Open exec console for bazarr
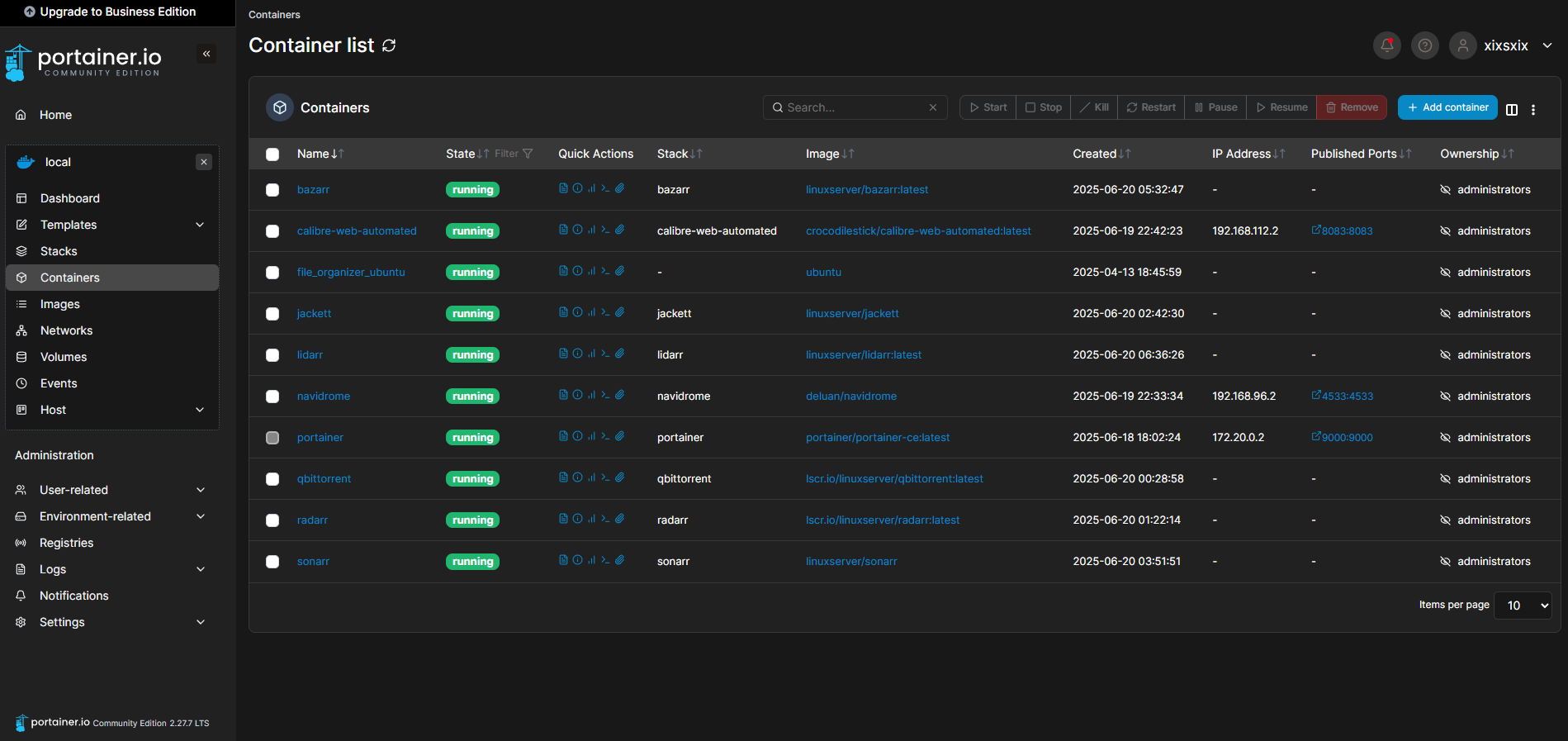The height and width of the screenshot is (741, 1568). pos(605,188)
